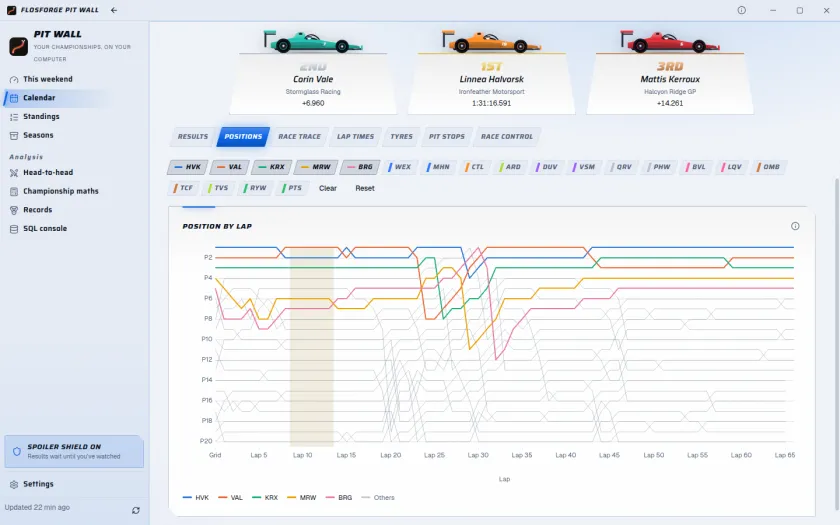Screen dimensions: 840x525
Task: Enable the ARD driver chip
Action: pyautogui.click(x=510, y=167)
